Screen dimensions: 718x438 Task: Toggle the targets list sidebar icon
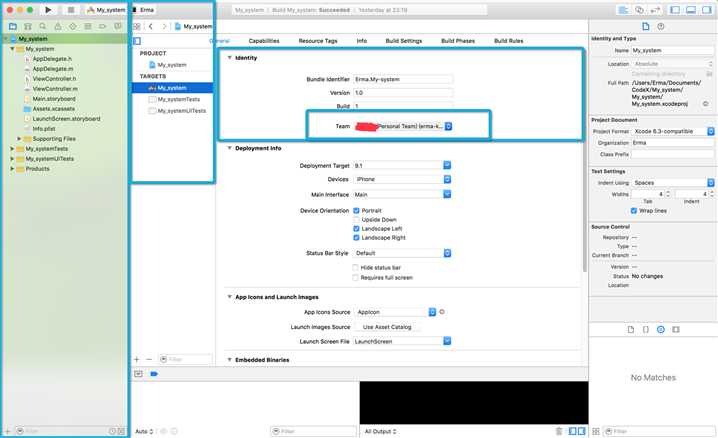click(x=137, y=41)
